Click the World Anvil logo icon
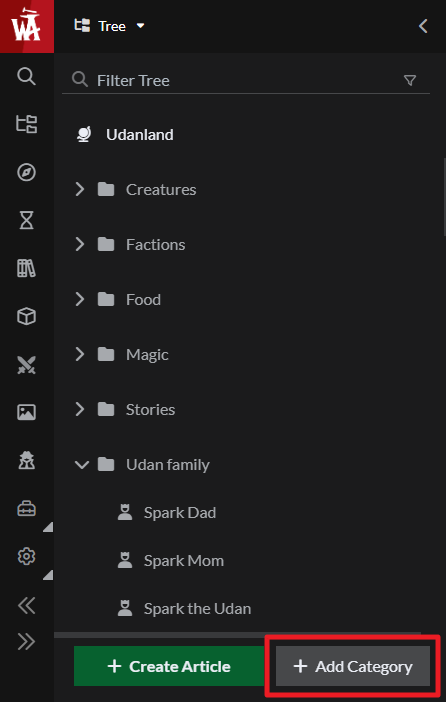This screenshot has width=446, height=702. (26, 26)
